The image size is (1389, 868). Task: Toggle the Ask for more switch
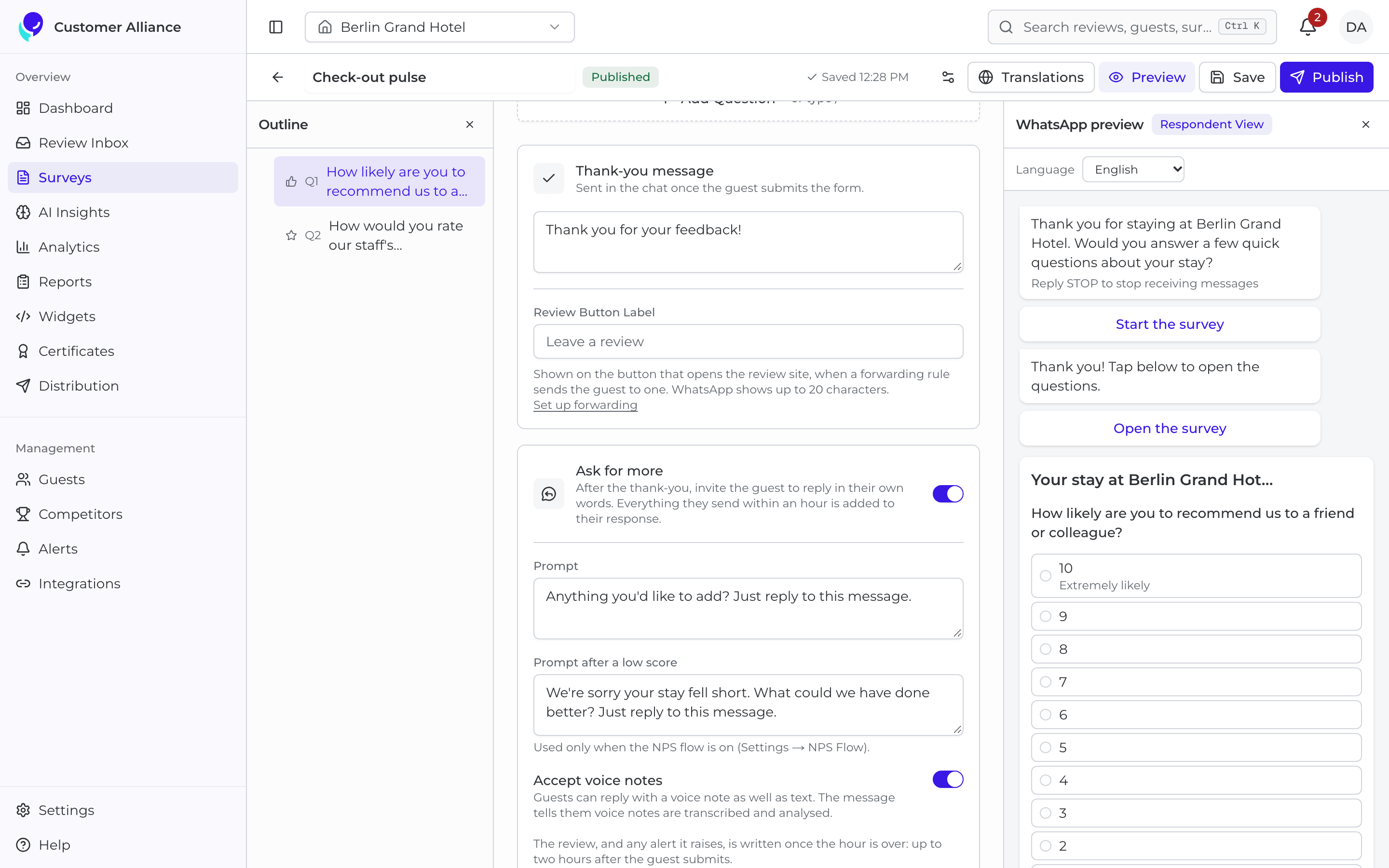[x=948, y=494]
